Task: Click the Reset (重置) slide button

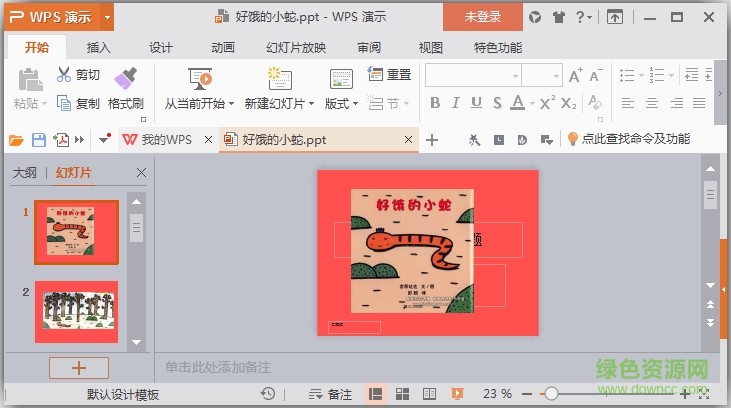Action: (x=389, y=74)
